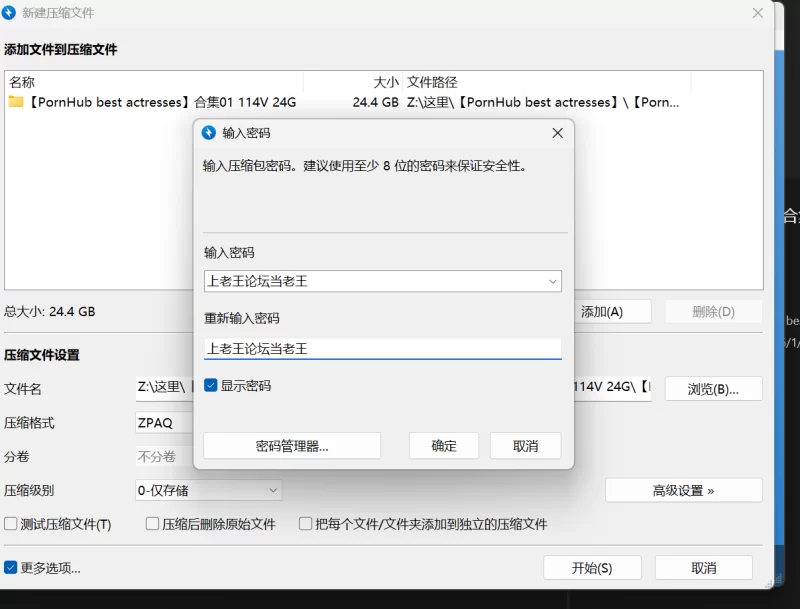Expand 高级设置 » options
This screenshot has width=800, height=609.
684,491
